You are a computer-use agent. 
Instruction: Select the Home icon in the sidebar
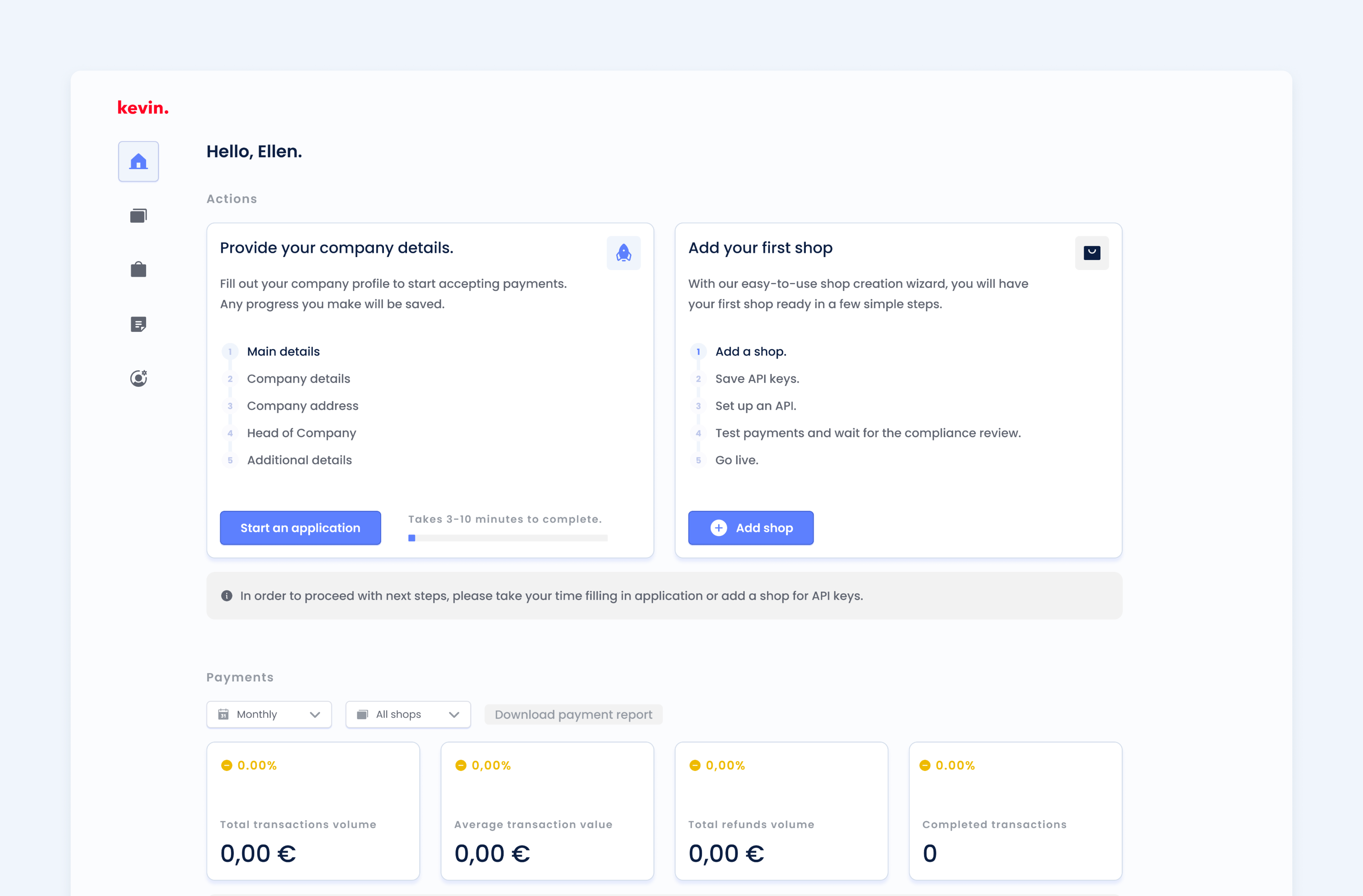138,161
